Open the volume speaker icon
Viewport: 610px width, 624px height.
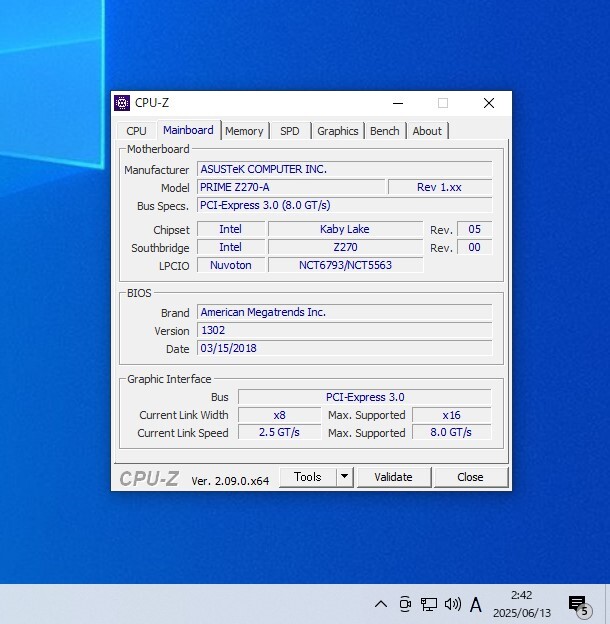point(452,604)
